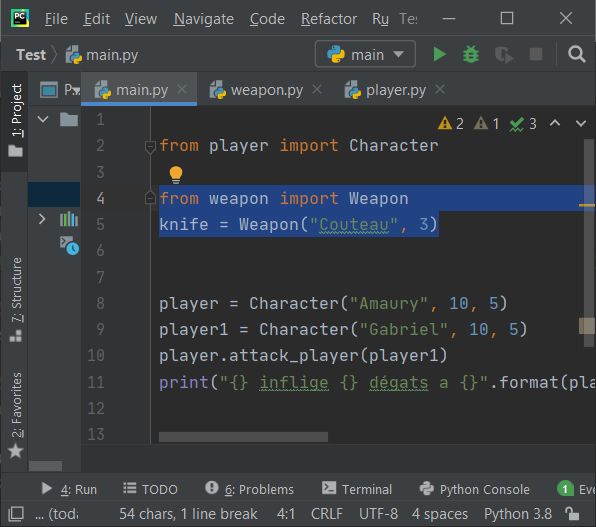Image resolution: width=596 pixels, height=527 pixels.
Task: Click yellow warning count indicator showing 2
Action: tap(450, 124)
